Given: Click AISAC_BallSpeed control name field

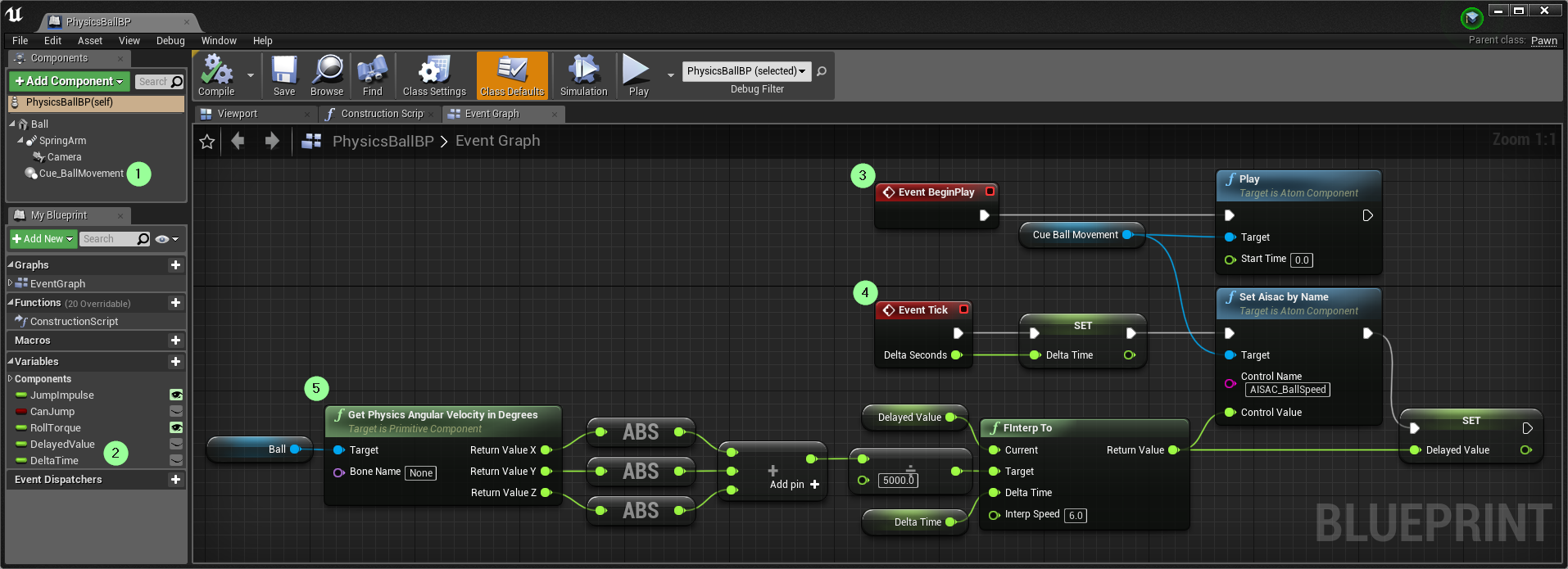Looking at the screenshot, I should point(1288,390).
